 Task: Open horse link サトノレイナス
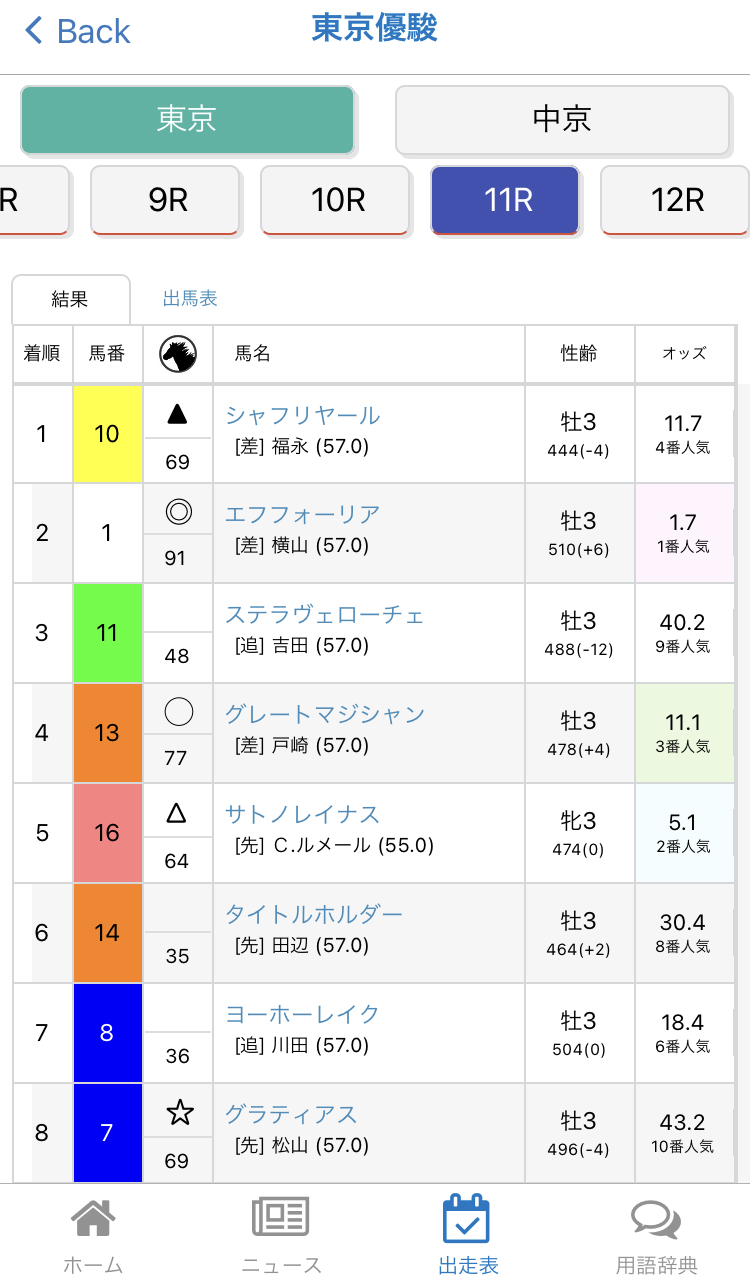[303, 814]
